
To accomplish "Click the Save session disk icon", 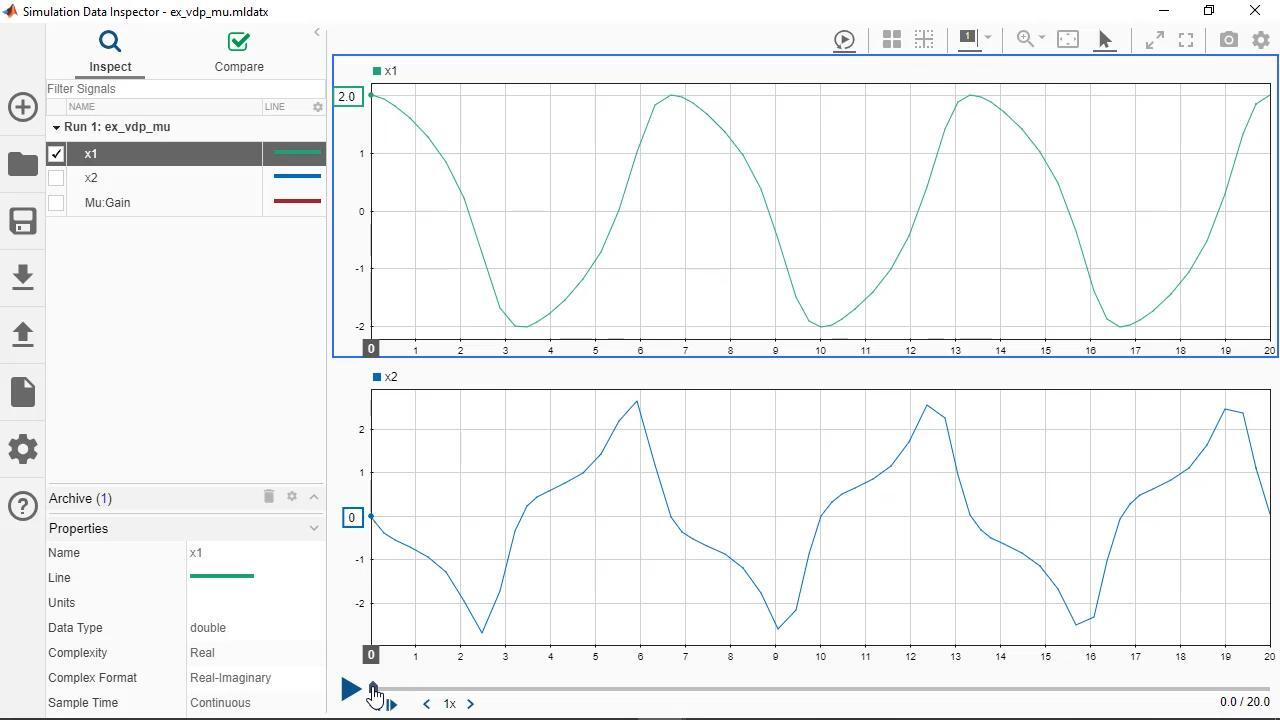I will (23, 221).
